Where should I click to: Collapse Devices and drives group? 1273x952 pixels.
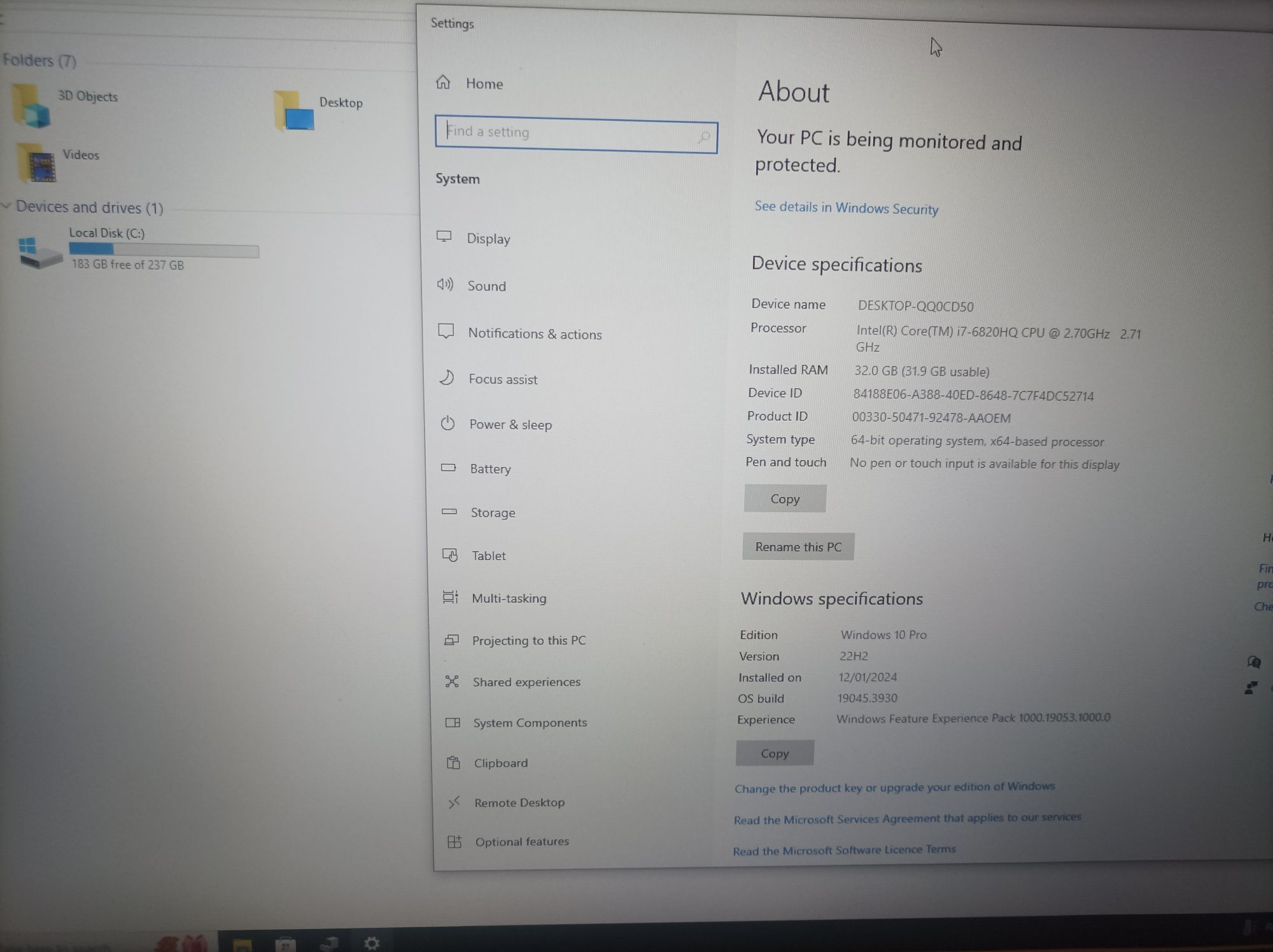tap(6, 206)
